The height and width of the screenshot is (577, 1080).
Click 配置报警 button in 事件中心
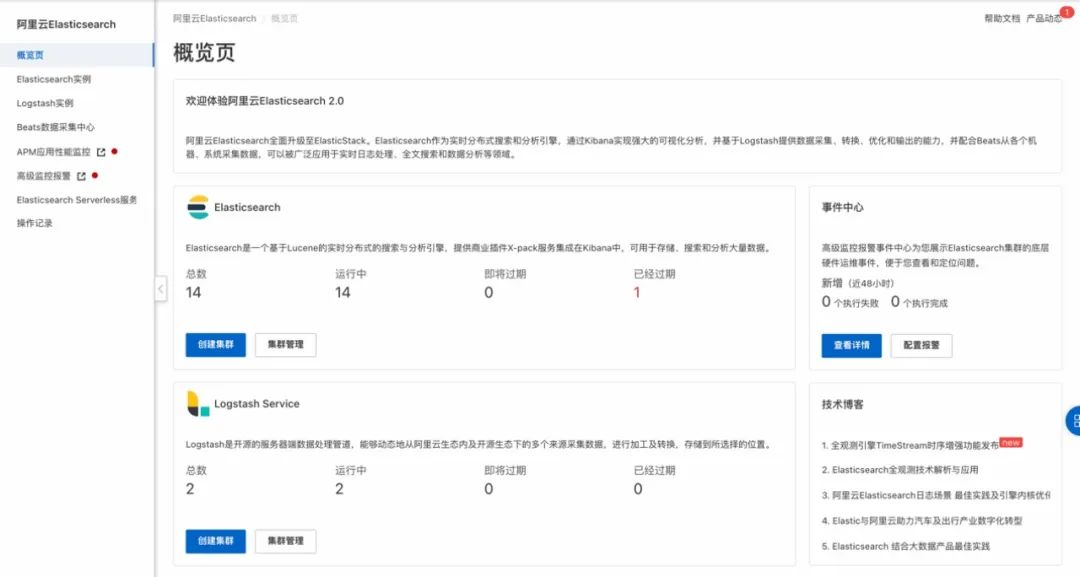point(922,346)
